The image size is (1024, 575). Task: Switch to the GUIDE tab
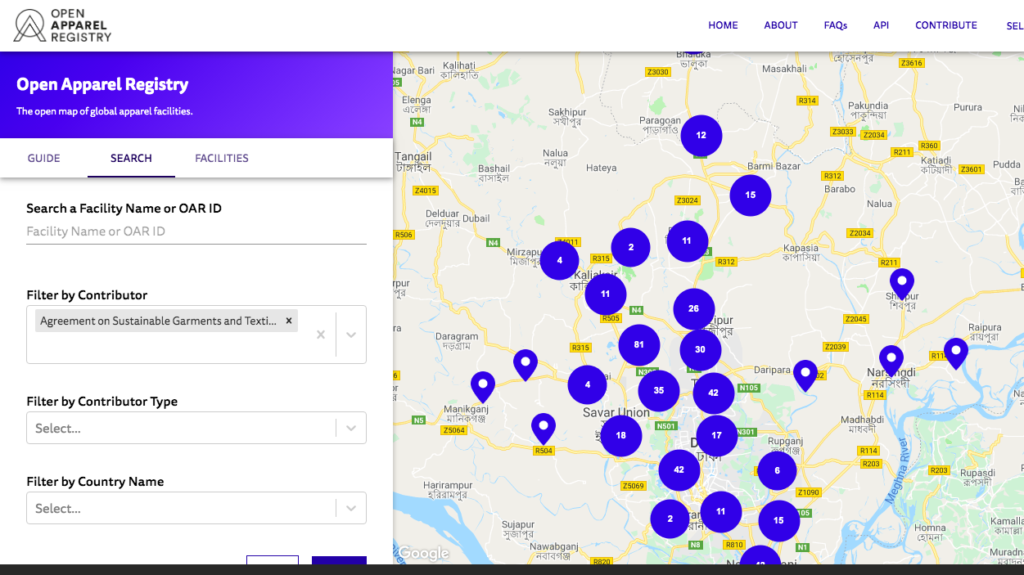(44, 158)
